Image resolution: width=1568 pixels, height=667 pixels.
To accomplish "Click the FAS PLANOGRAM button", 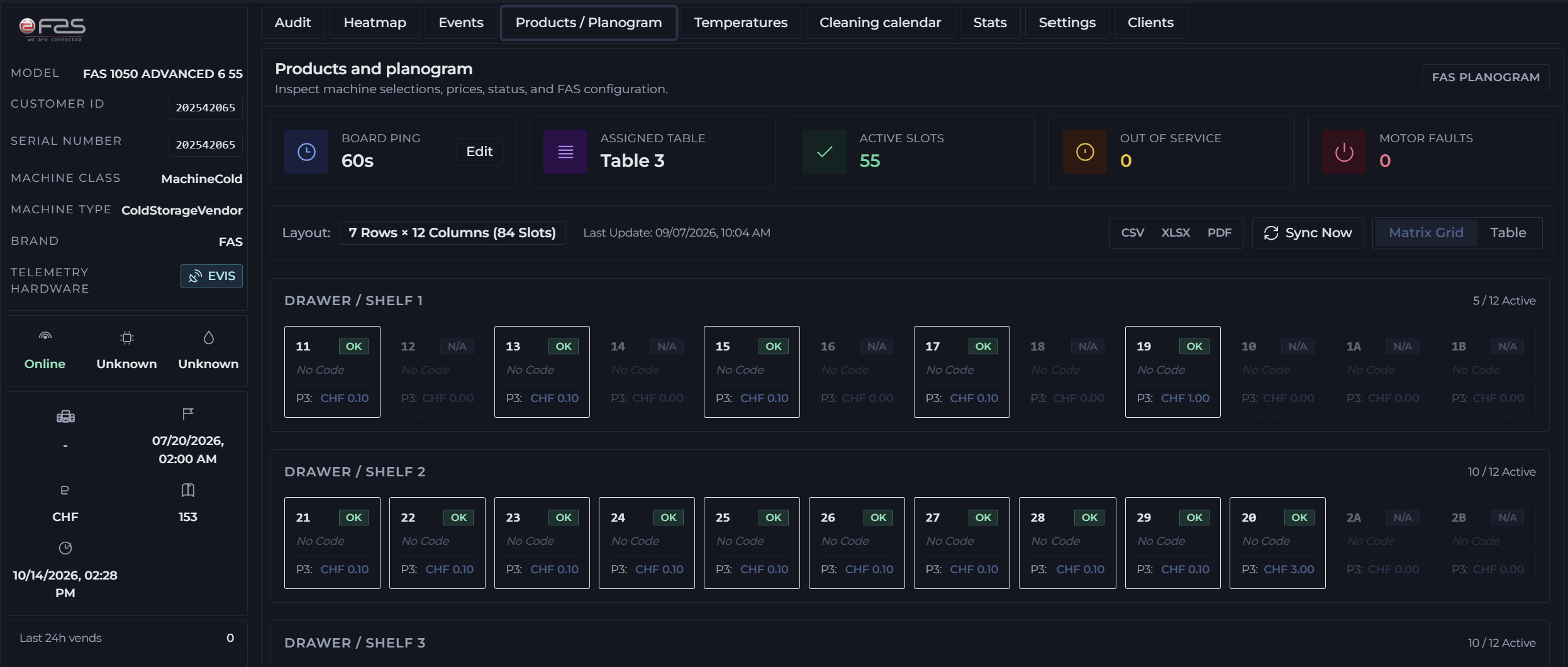I will [x=1486, y=77].
